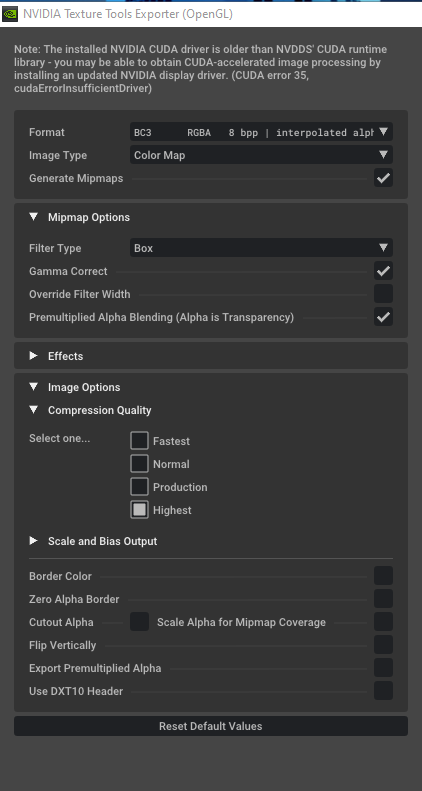This screenshot has height=791, width=422.
Task: Collapse the Compression Quality section
Action: (x=34, y=410)
